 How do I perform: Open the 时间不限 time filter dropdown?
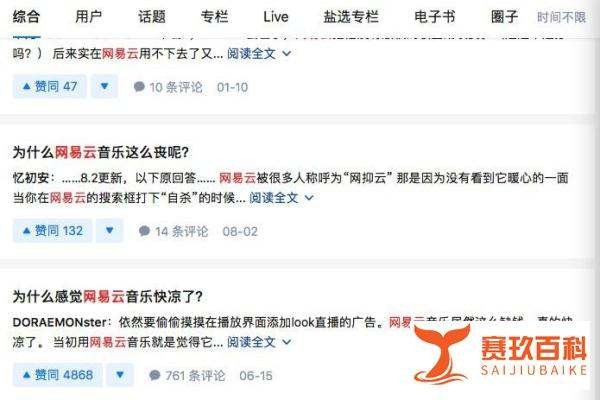click(x=561, y=17)
